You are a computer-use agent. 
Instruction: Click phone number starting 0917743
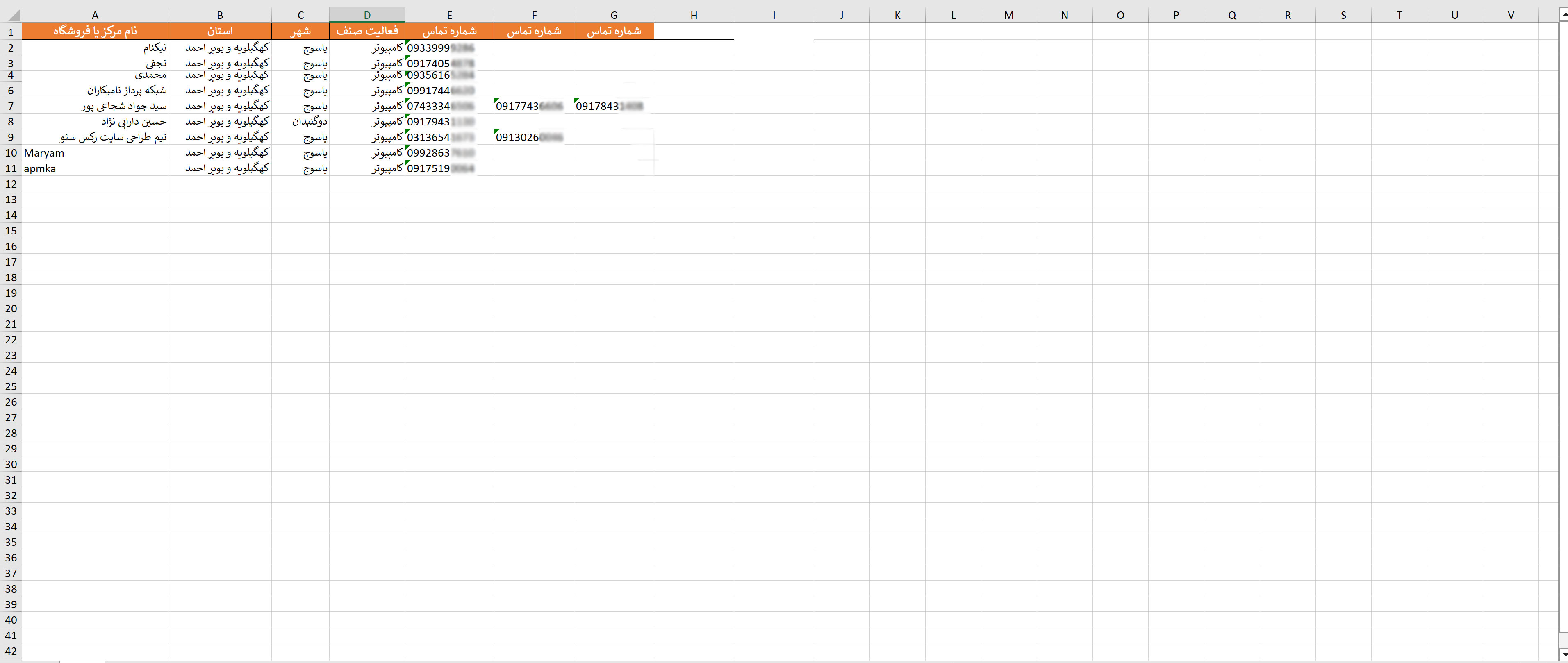(x=534, y=106)
